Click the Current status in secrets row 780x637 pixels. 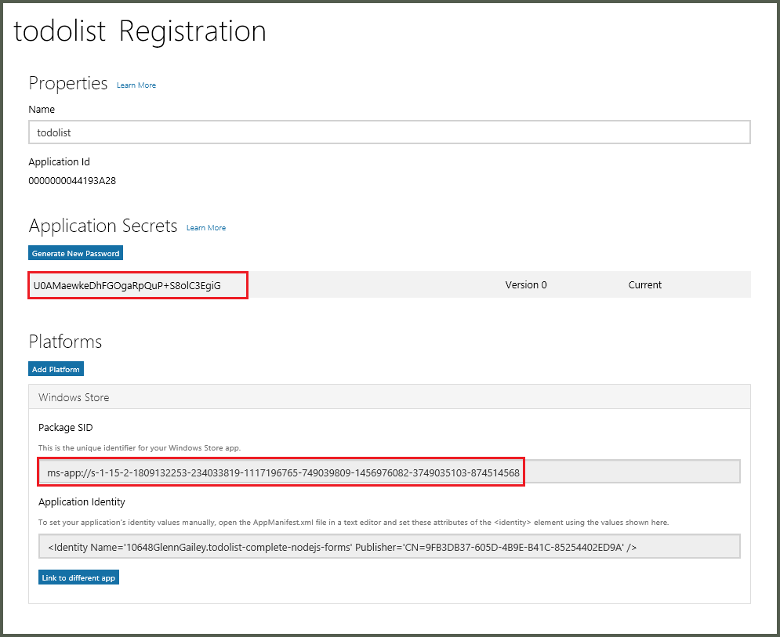[x=644, y=285]
